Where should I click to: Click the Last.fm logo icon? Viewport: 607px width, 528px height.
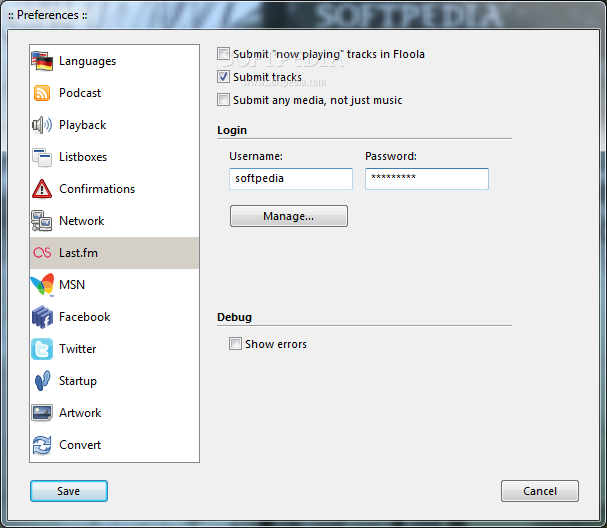[42, 253]
